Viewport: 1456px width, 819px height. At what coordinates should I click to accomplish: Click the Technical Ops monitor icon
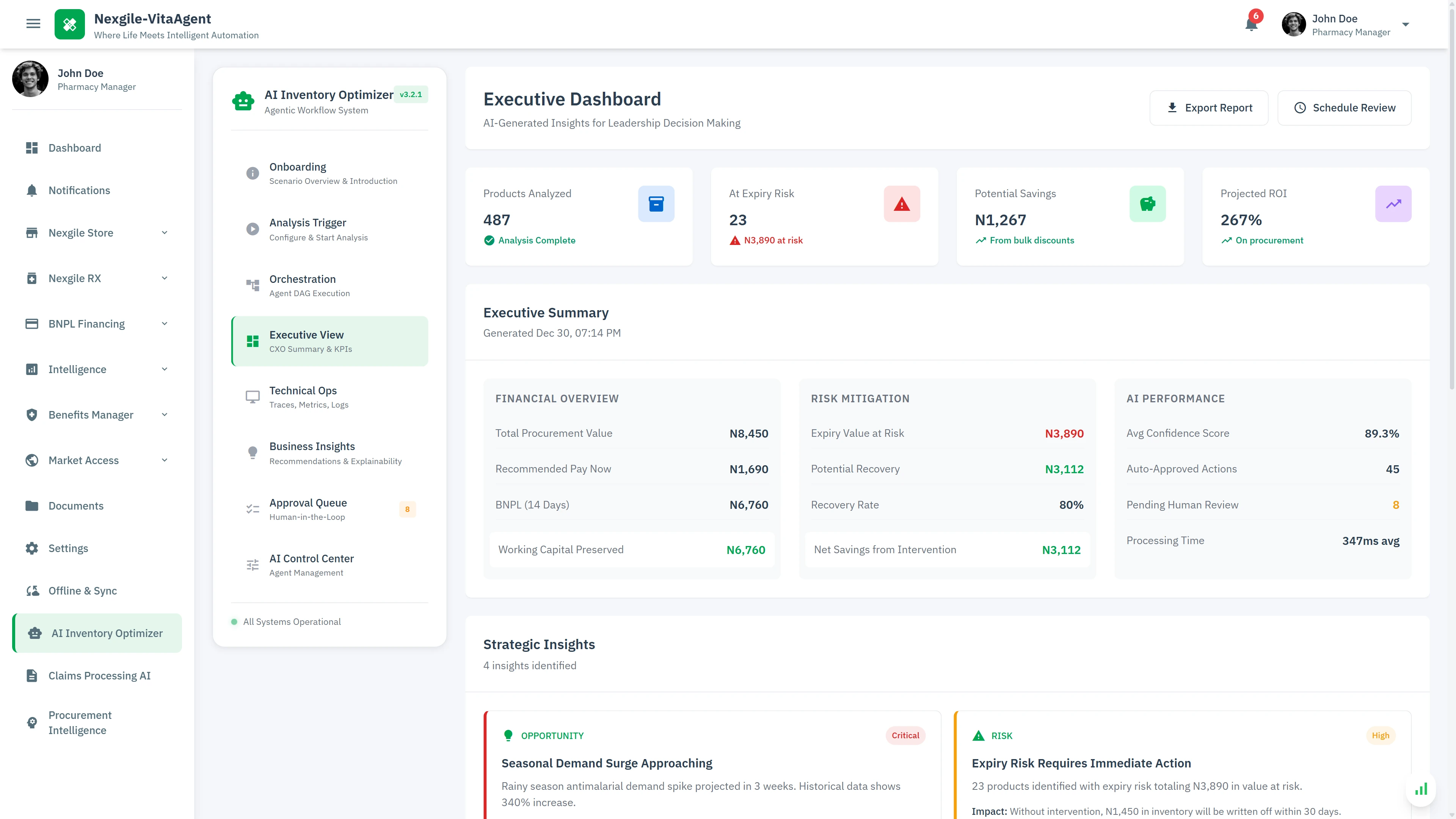tap(253, 397)
